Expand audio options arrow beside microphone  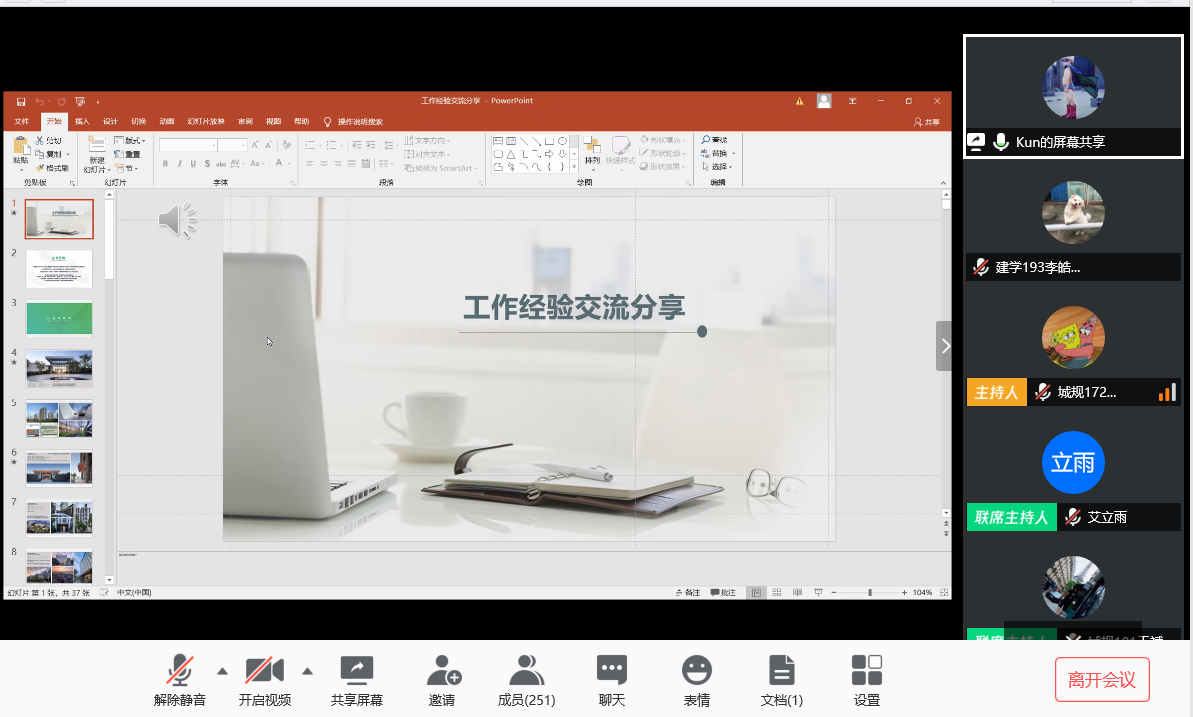pos(222,670)
